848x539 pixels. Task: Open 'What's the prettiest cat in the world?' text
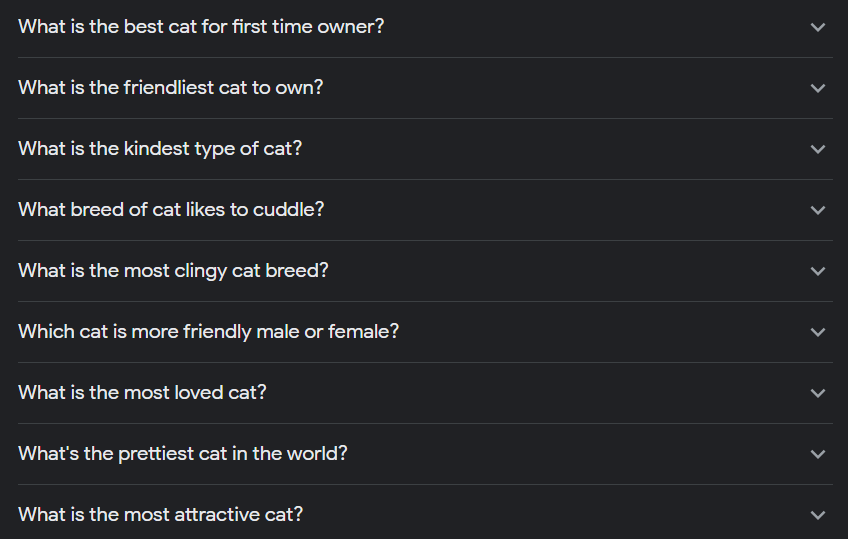point(183,454)
